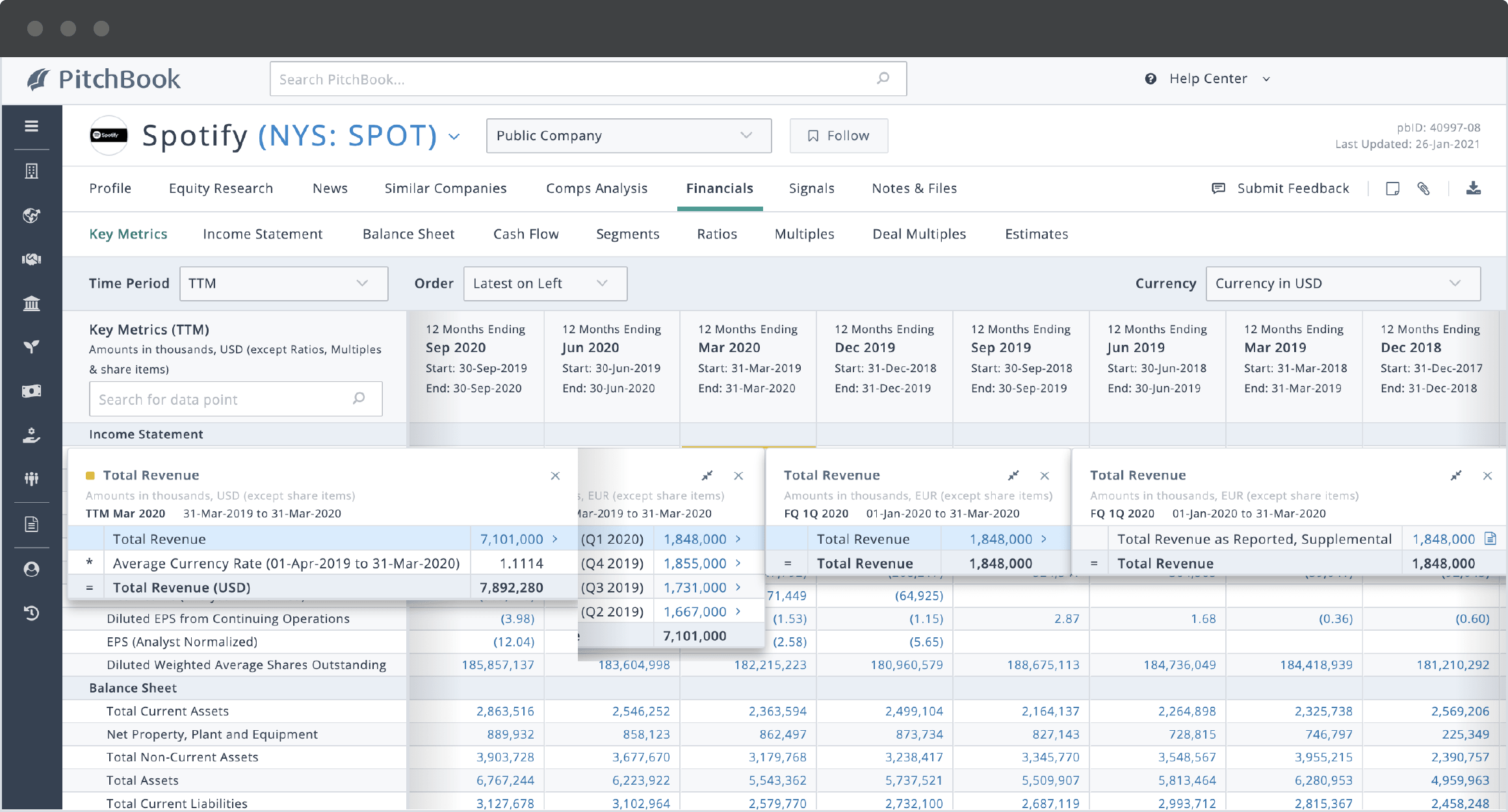Click the investors bank icon in sidebar
The height and width of the screenshot is (812, 1508).
(x=31, y=303)
